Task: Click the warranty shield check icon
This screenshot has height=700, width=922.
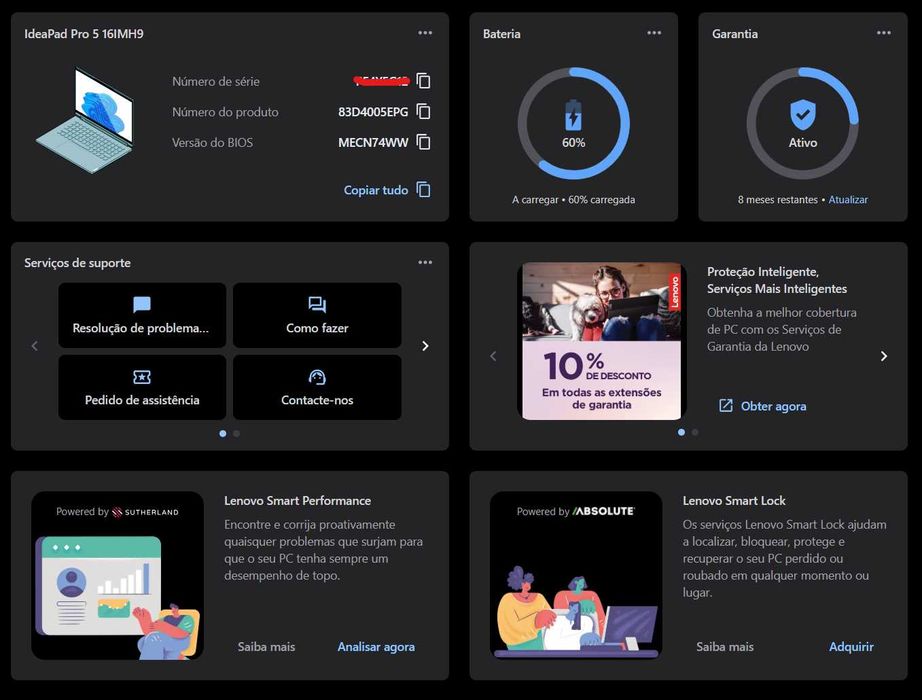Action: pos(803,115)
